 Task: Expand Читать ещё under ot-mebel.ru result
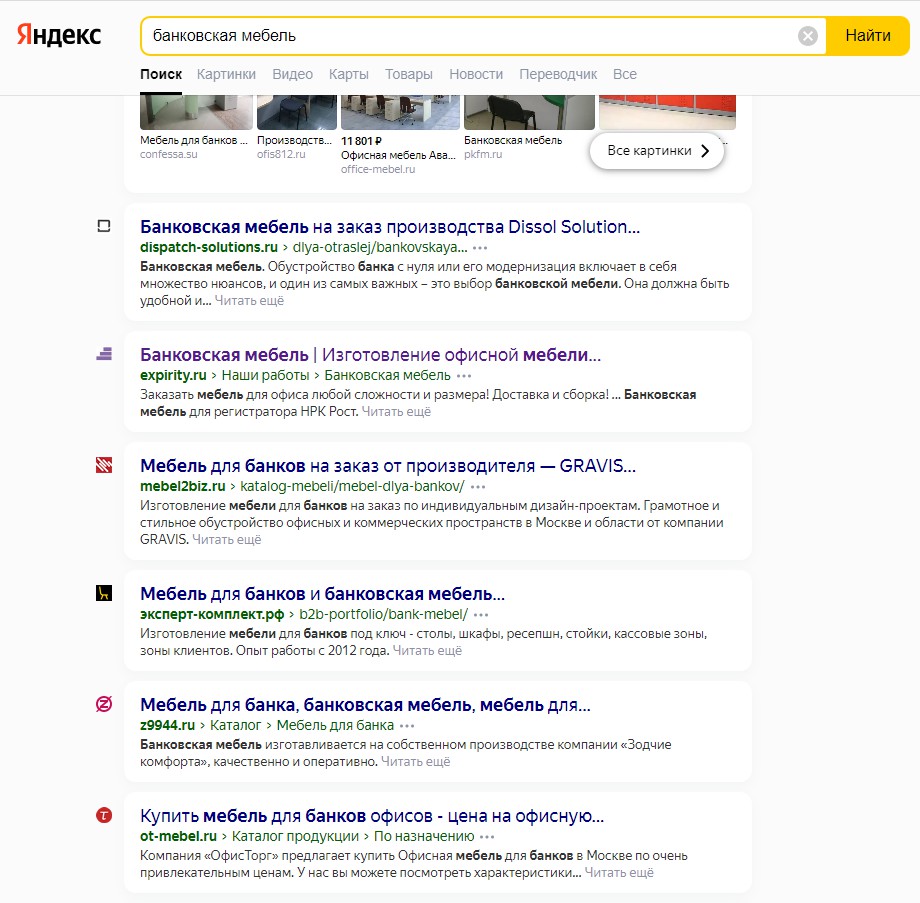[x=619, y=873]
